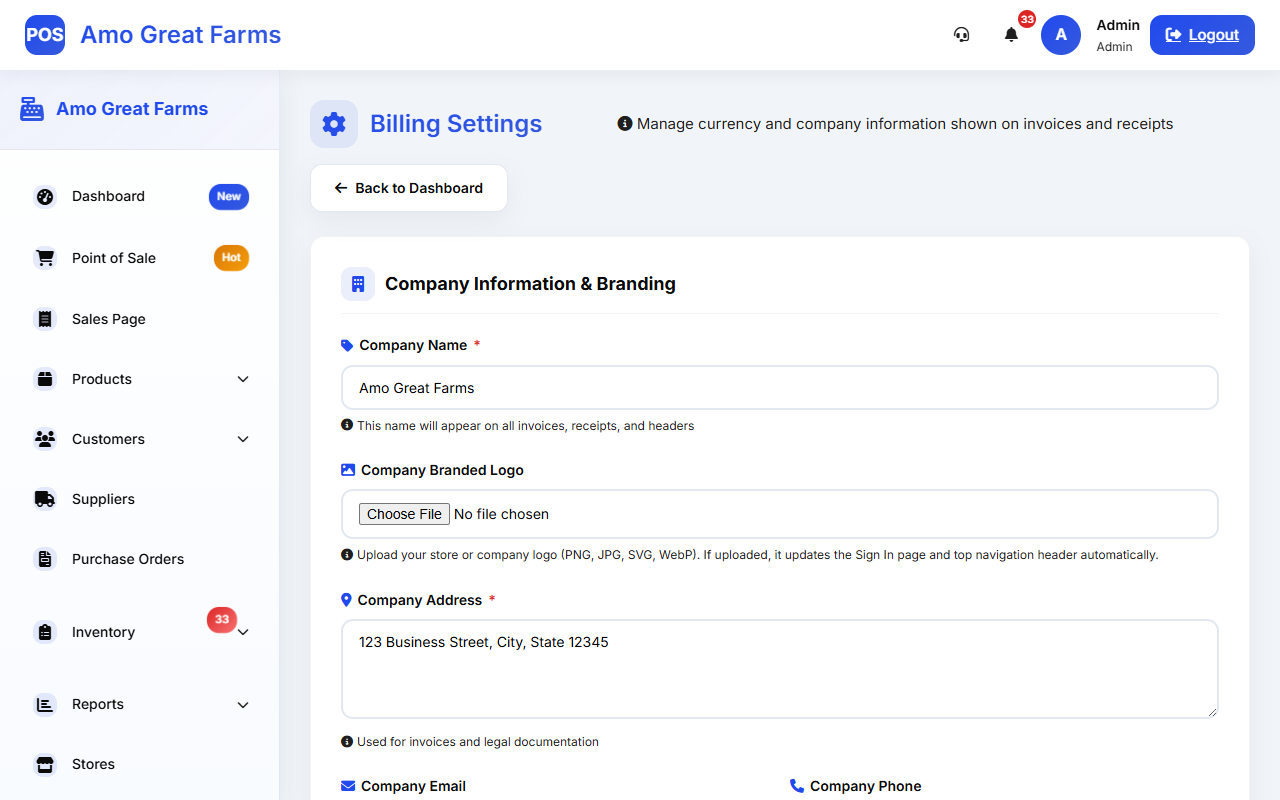Click the Admin user name text
Screen dimensions: 1280x800
1118,25
